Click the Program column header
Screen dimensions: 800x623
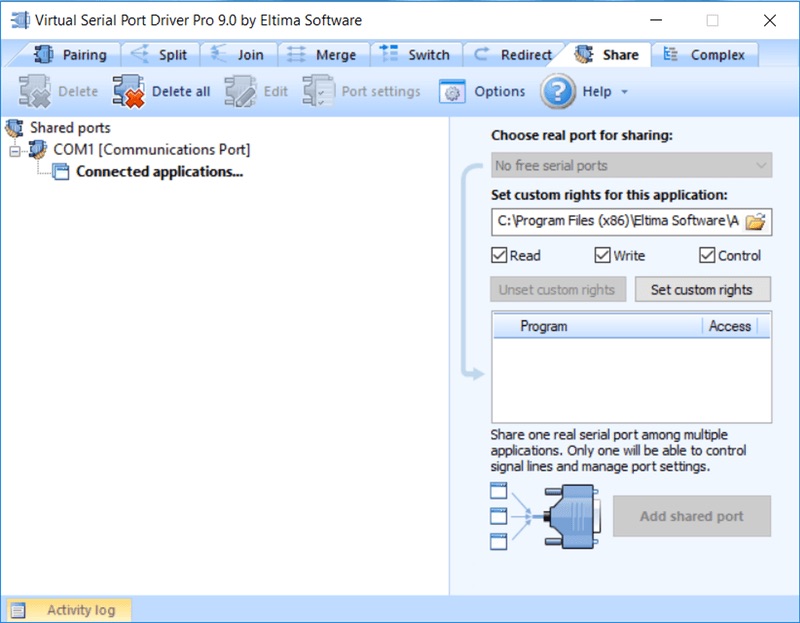coord(598,326)
